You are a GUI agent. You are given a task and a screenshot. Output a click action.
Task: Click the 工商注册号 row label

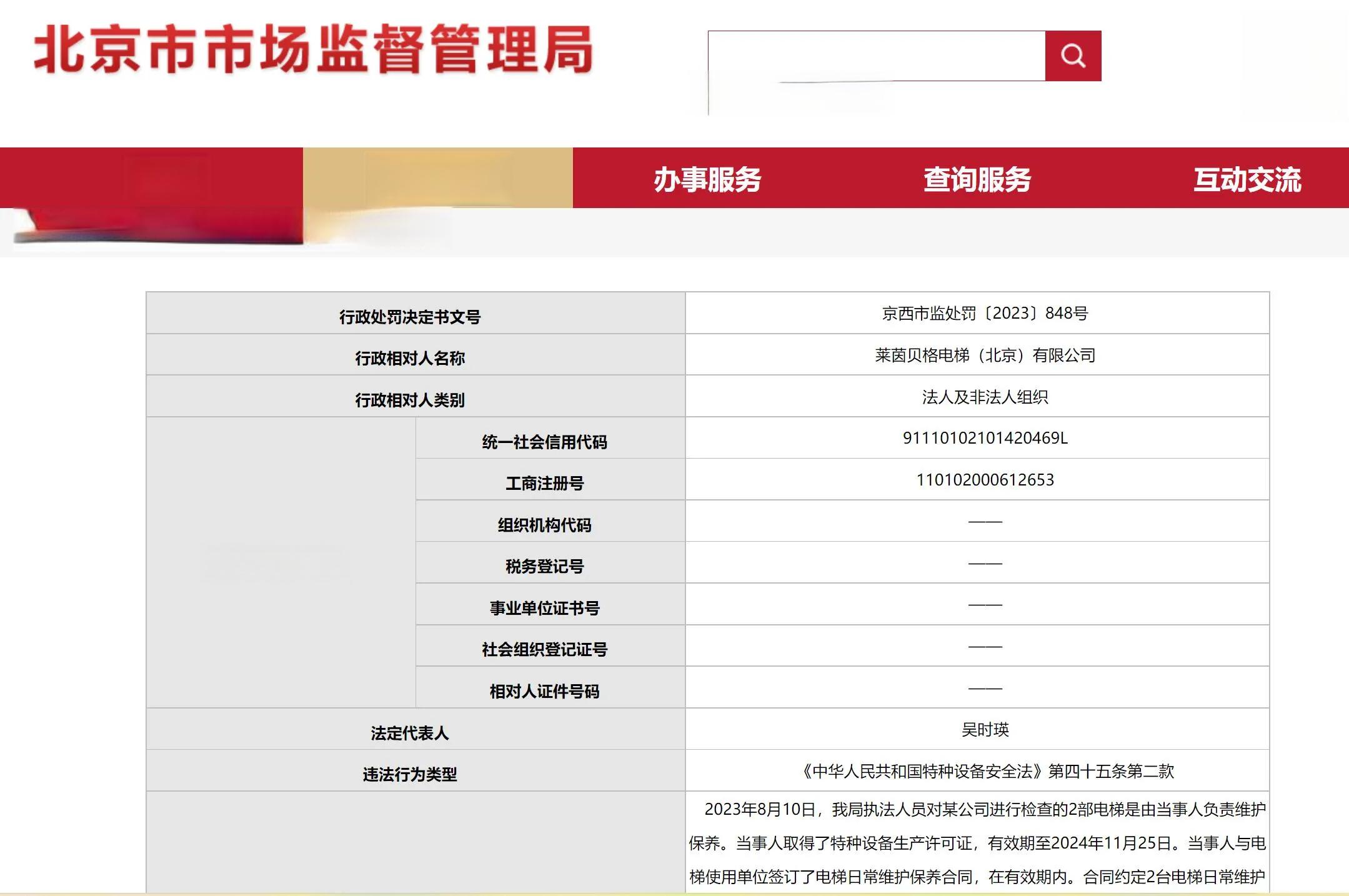[544, 483]
